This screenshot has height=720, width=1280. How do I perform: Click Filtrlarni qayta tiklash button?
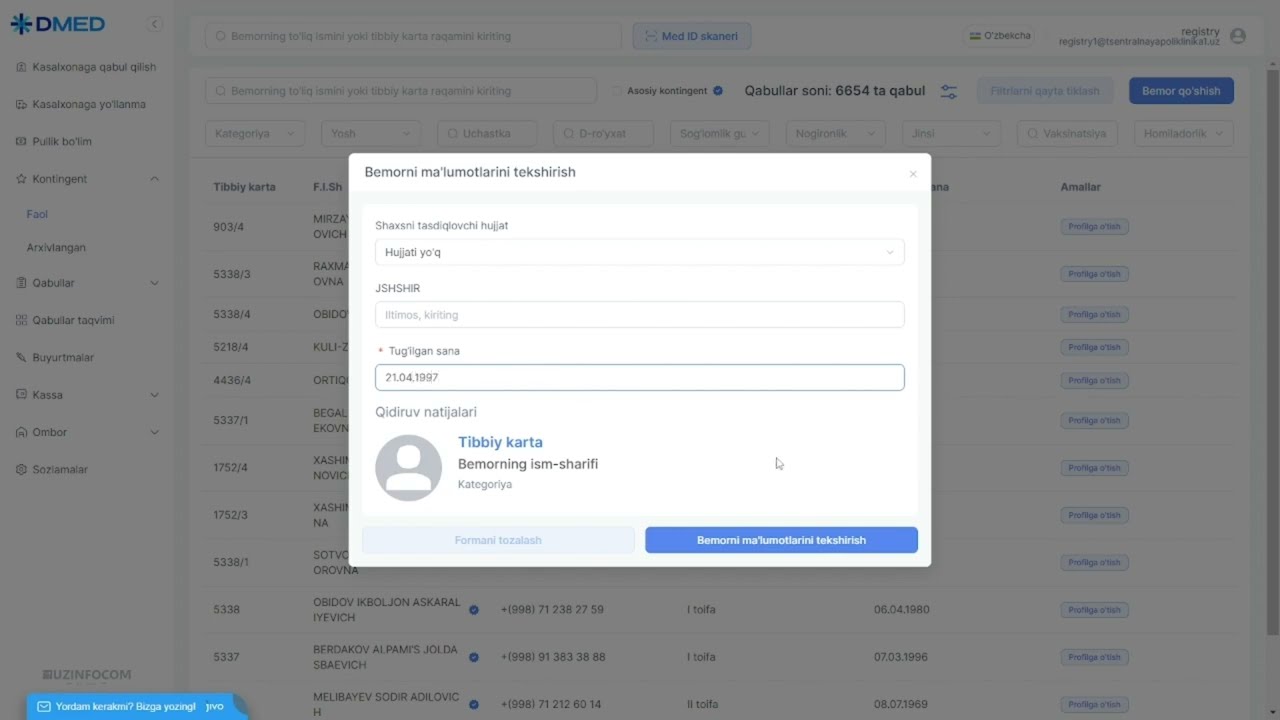[1045, 91]
